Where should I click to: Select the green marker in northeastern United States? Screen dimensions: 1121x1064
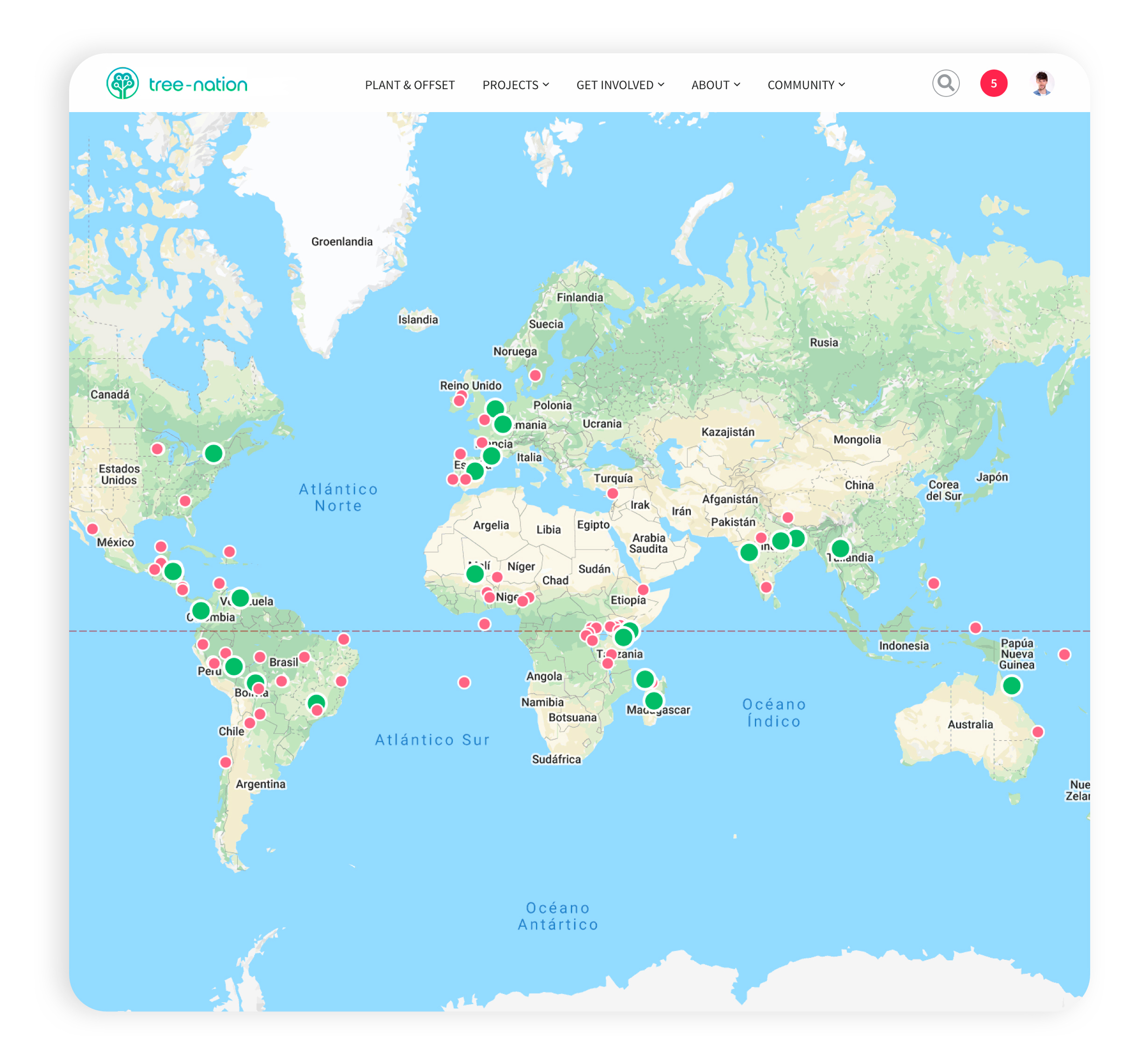213,453
